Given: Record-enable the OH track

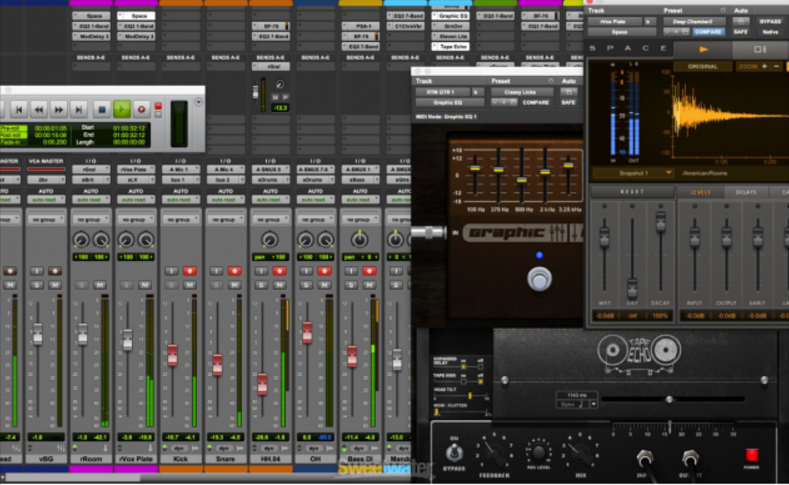Looking at the screenshot, I should [324, 271].
